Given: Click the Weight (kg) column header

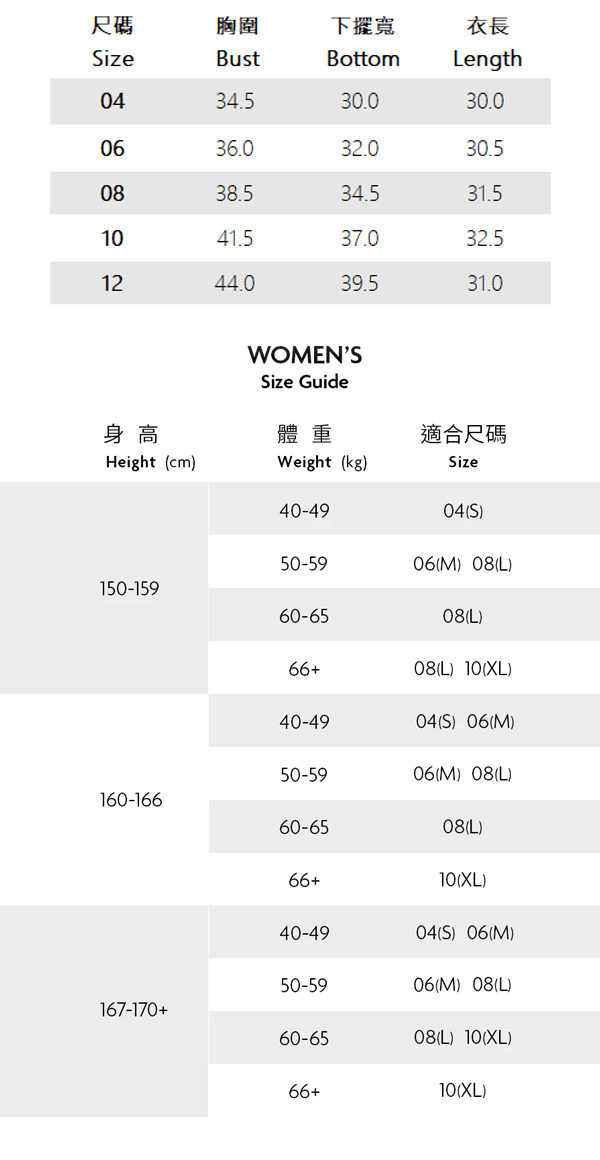Looking at the screenshot, I should tap(322, 462).
